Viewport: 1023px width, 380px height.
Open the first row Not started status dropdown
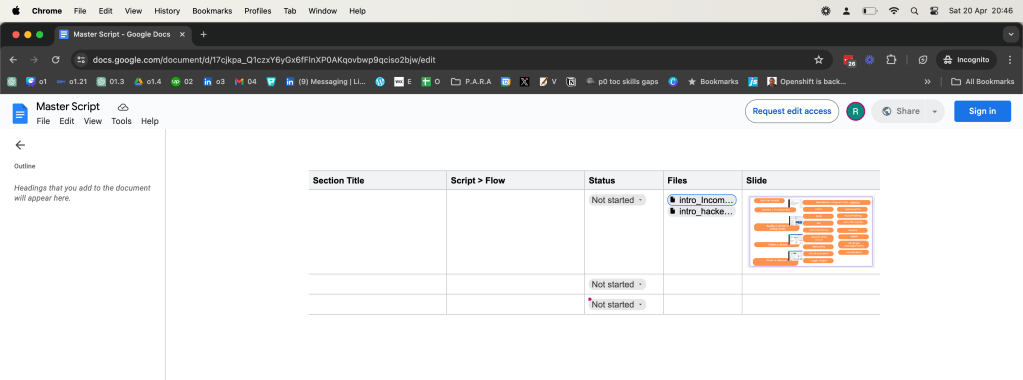point(617,200)
